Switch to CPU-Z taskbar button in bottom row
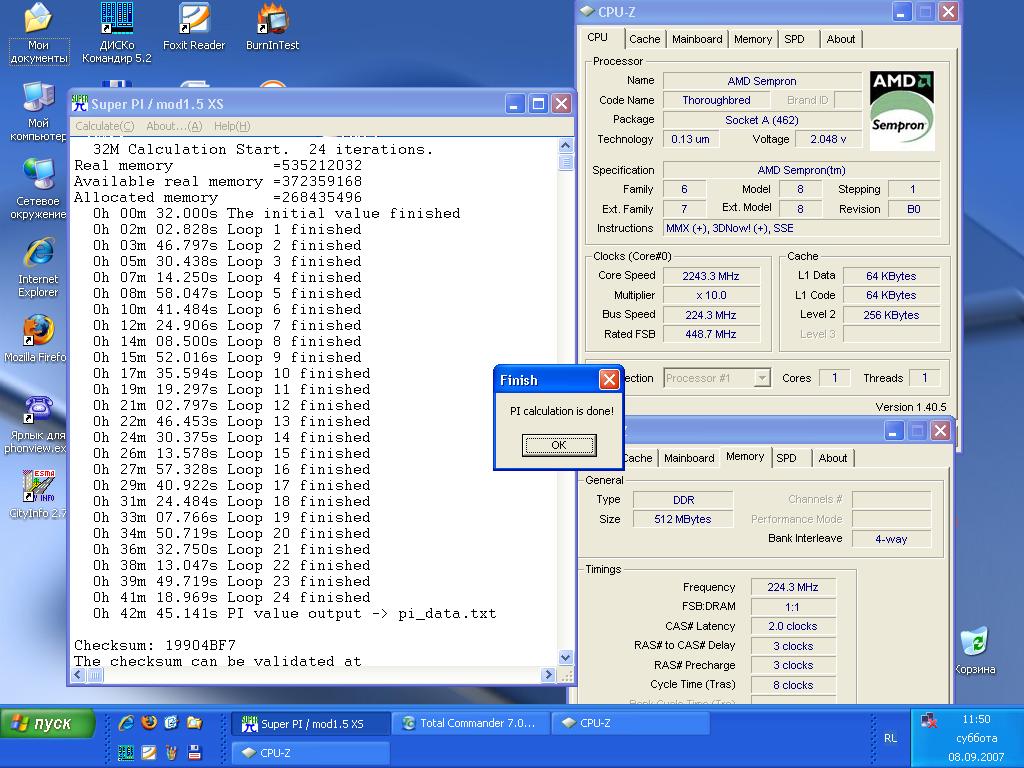The image size is (1024, 768). (311, 753)
